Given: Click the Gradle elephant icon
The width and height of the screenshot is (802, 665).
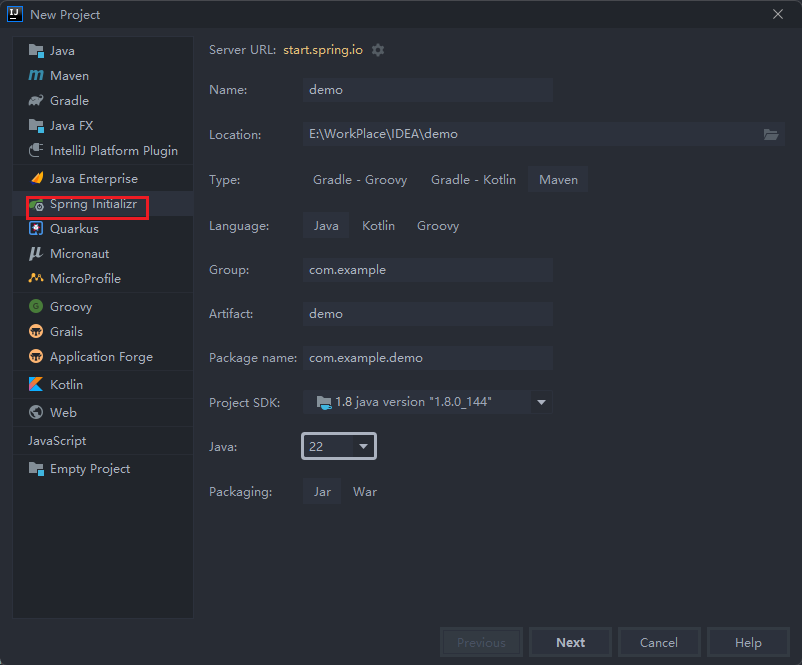Looking at the screenshot, I should [36, 100].
